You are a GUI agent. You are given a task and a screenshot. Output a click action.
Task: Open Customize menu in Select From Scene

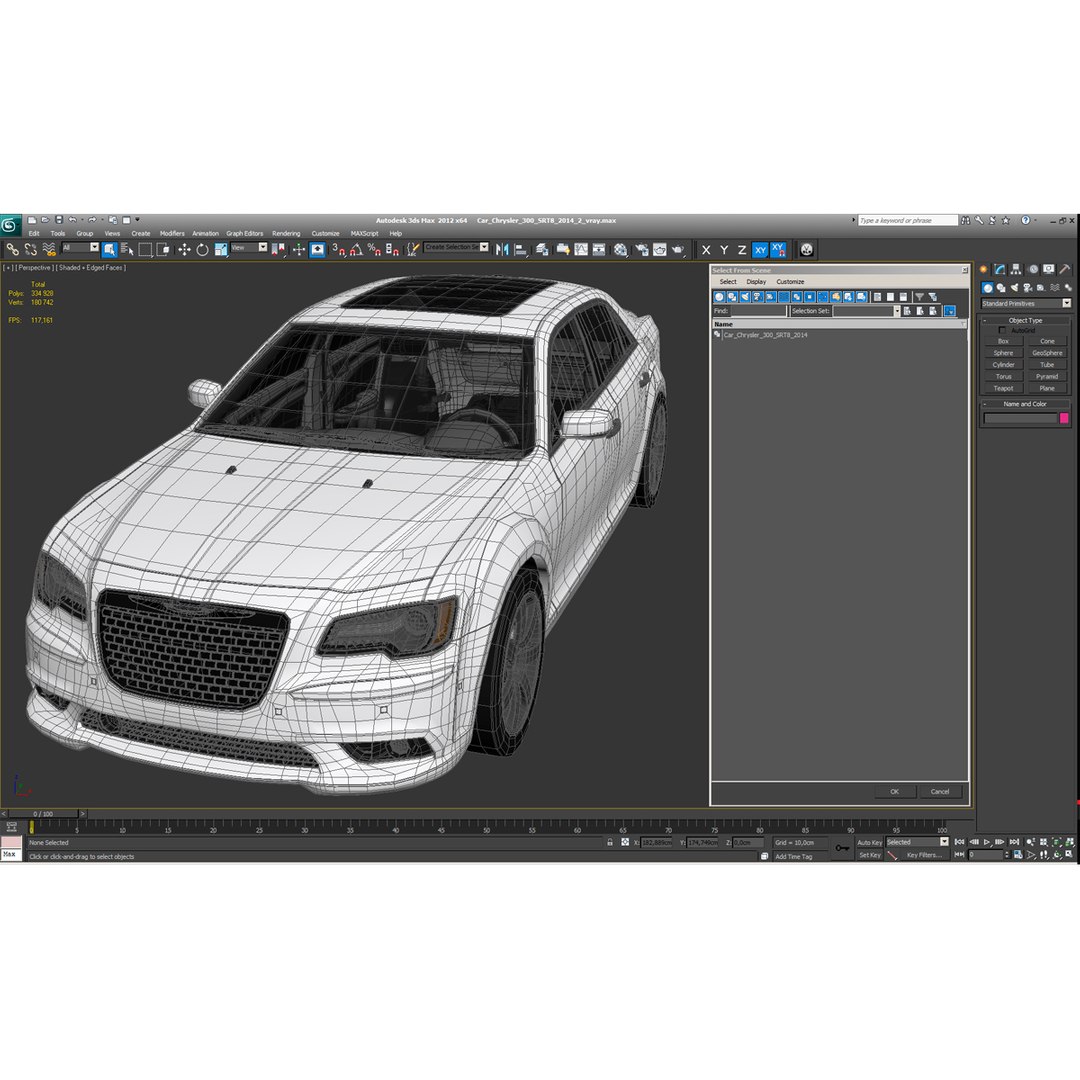pos(790,282)
